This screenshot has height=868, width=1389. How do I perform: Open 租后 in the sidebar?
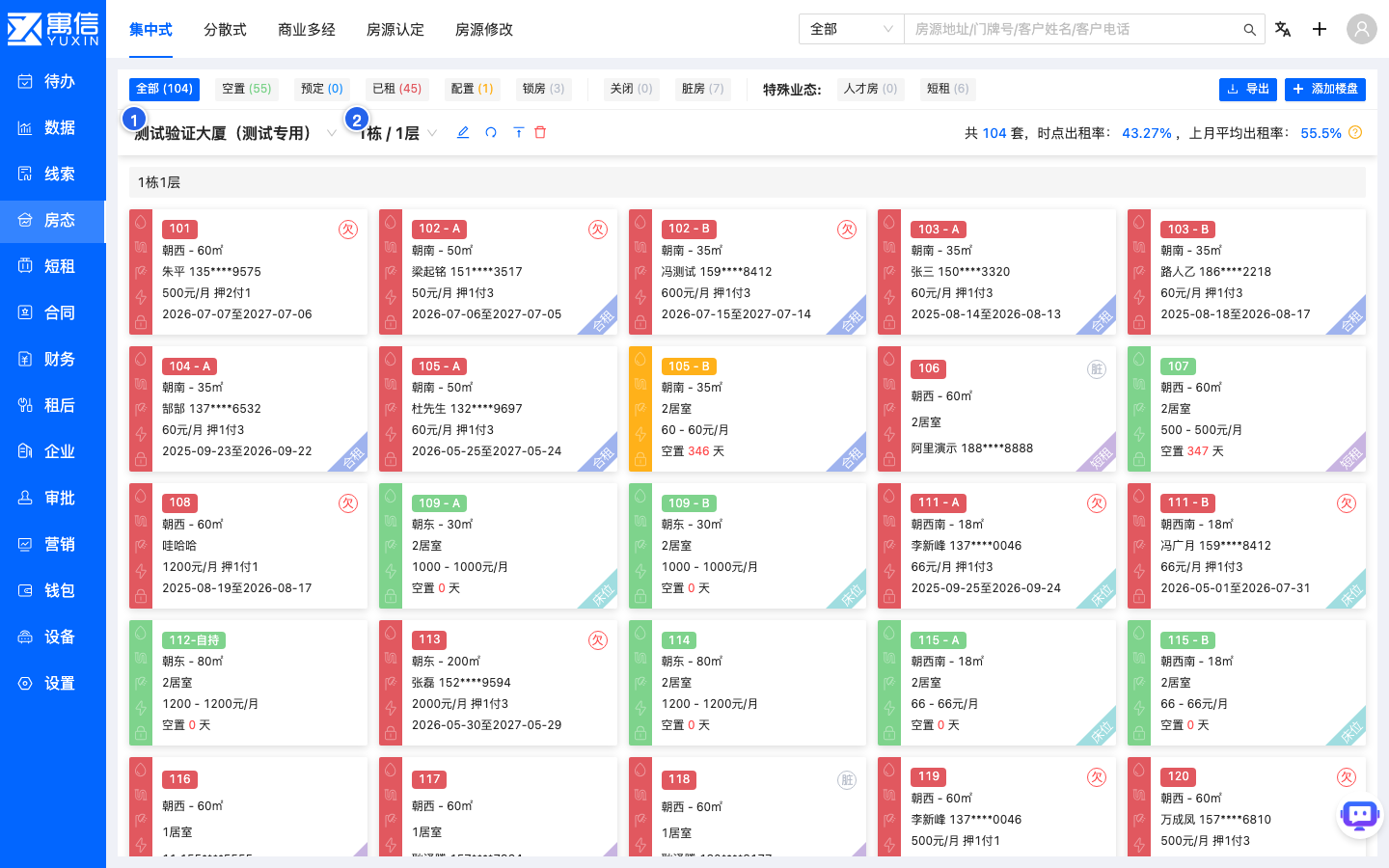tap(53, 405)
